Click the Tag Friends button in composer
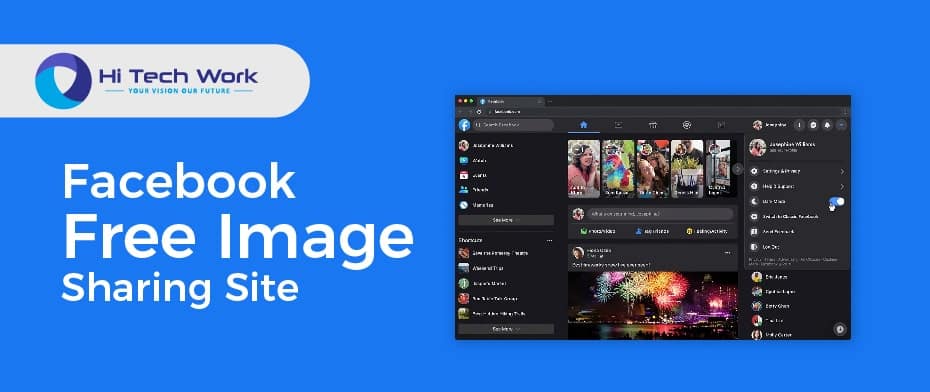Viewport: 930px width, 392px height. point(652,231)
